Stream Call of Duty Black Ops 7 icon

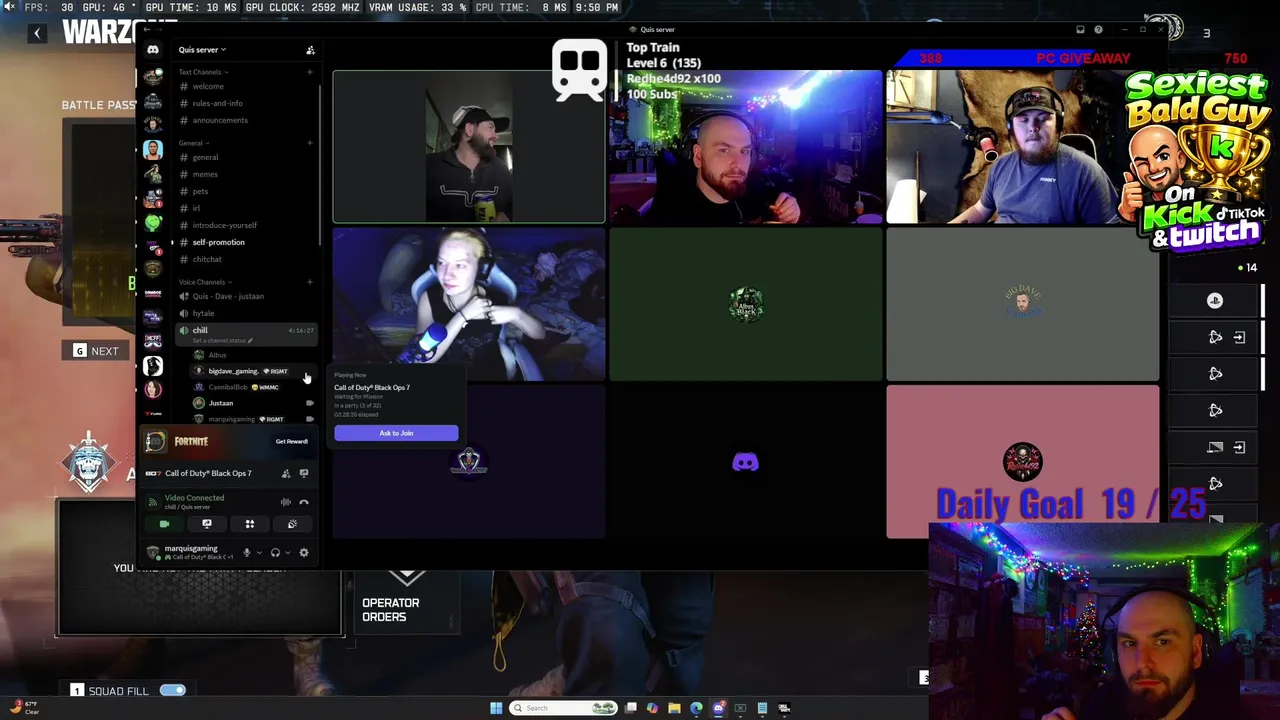[304, 473]
